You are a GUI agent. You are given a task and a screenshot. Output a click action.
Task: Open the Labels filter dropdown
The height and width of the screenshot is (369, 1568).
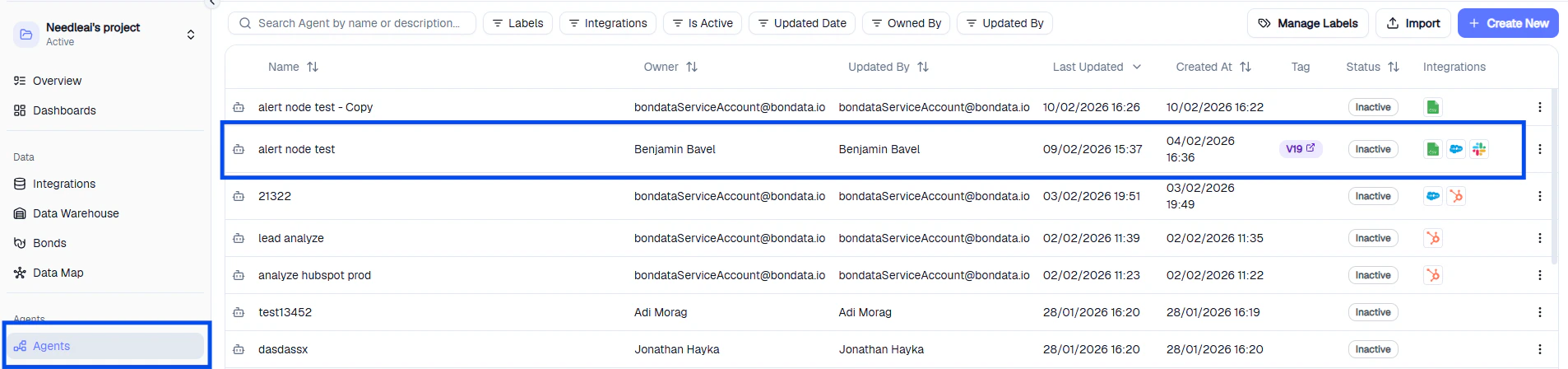517,23
